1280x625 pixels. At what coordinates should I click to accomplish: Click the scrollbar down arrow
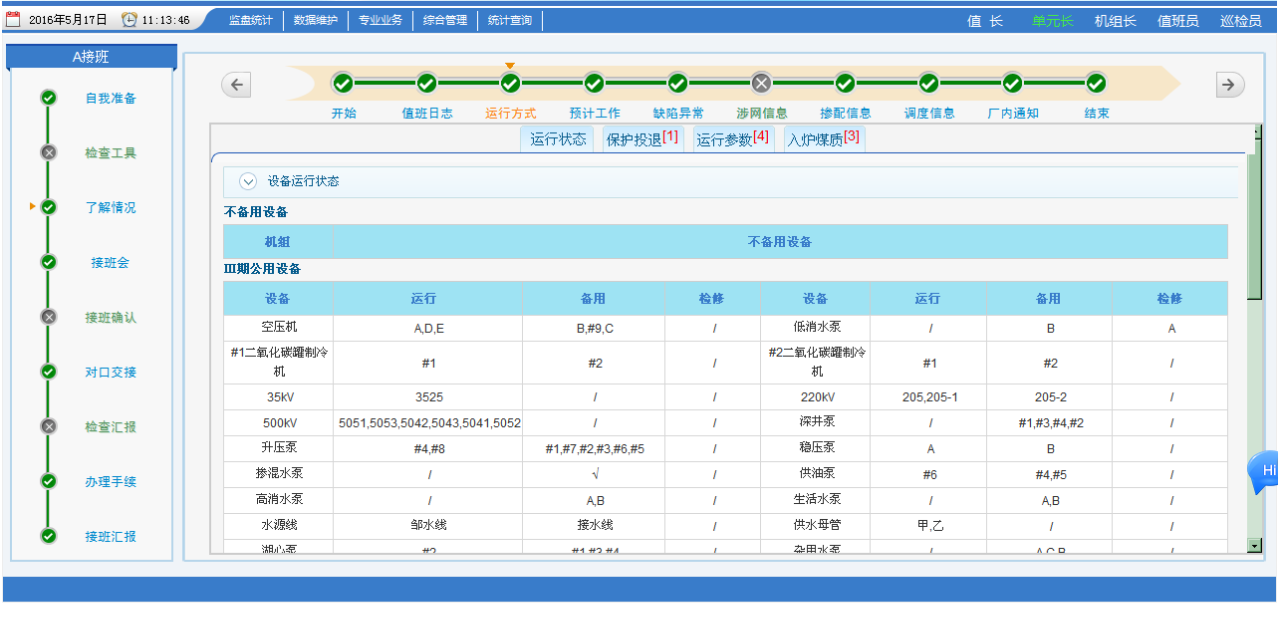pyautogui.click(x=1255, y=545)
